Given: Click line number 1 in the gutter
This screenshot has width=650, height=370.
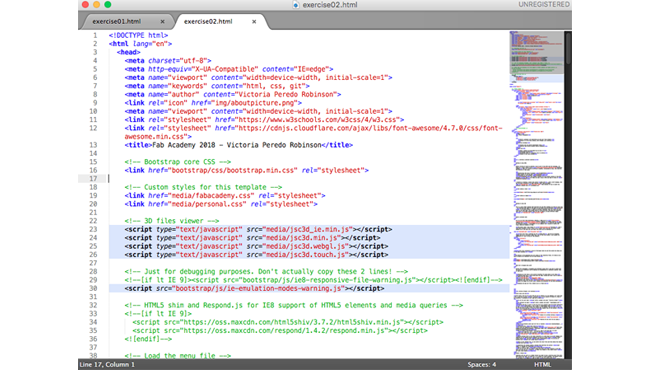Looking at the screenshot, I should (95, 36).
